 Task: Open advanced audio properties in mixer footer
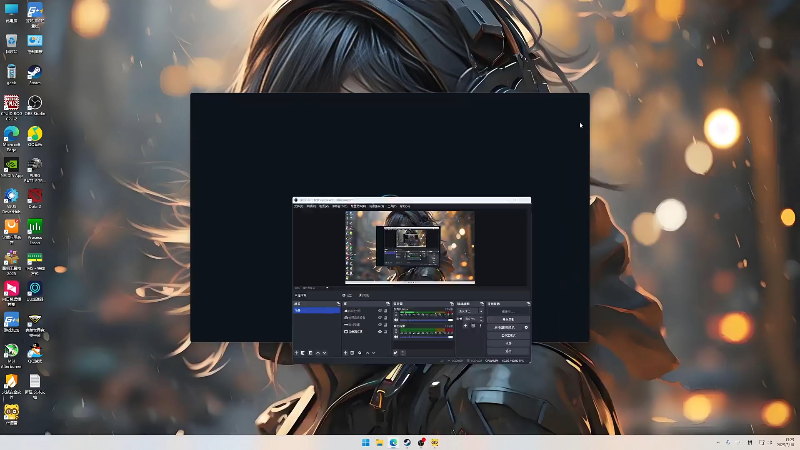[x=395, y=353]
